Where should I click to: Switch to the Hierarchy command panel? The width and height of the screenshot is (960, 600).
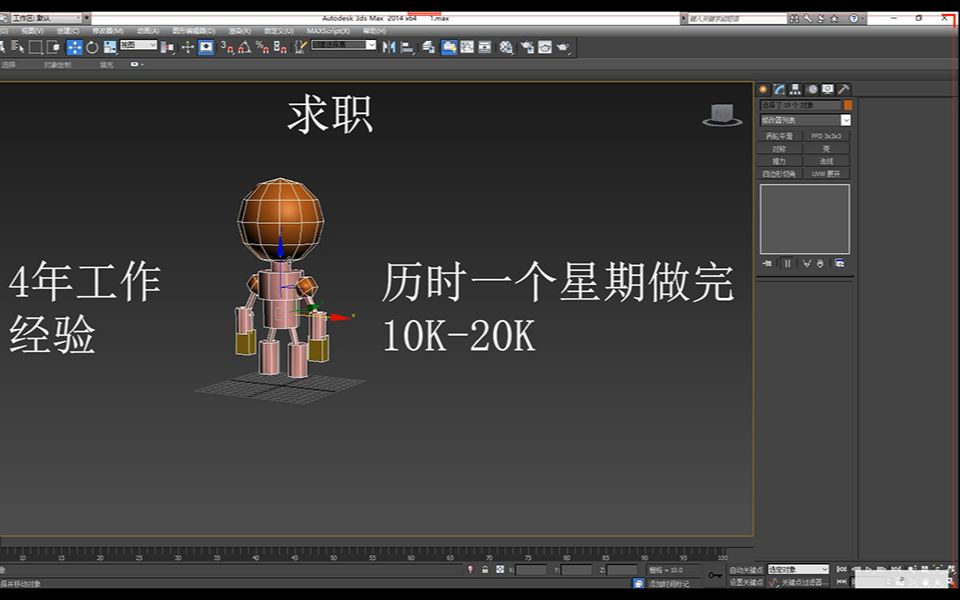point(795,89)
